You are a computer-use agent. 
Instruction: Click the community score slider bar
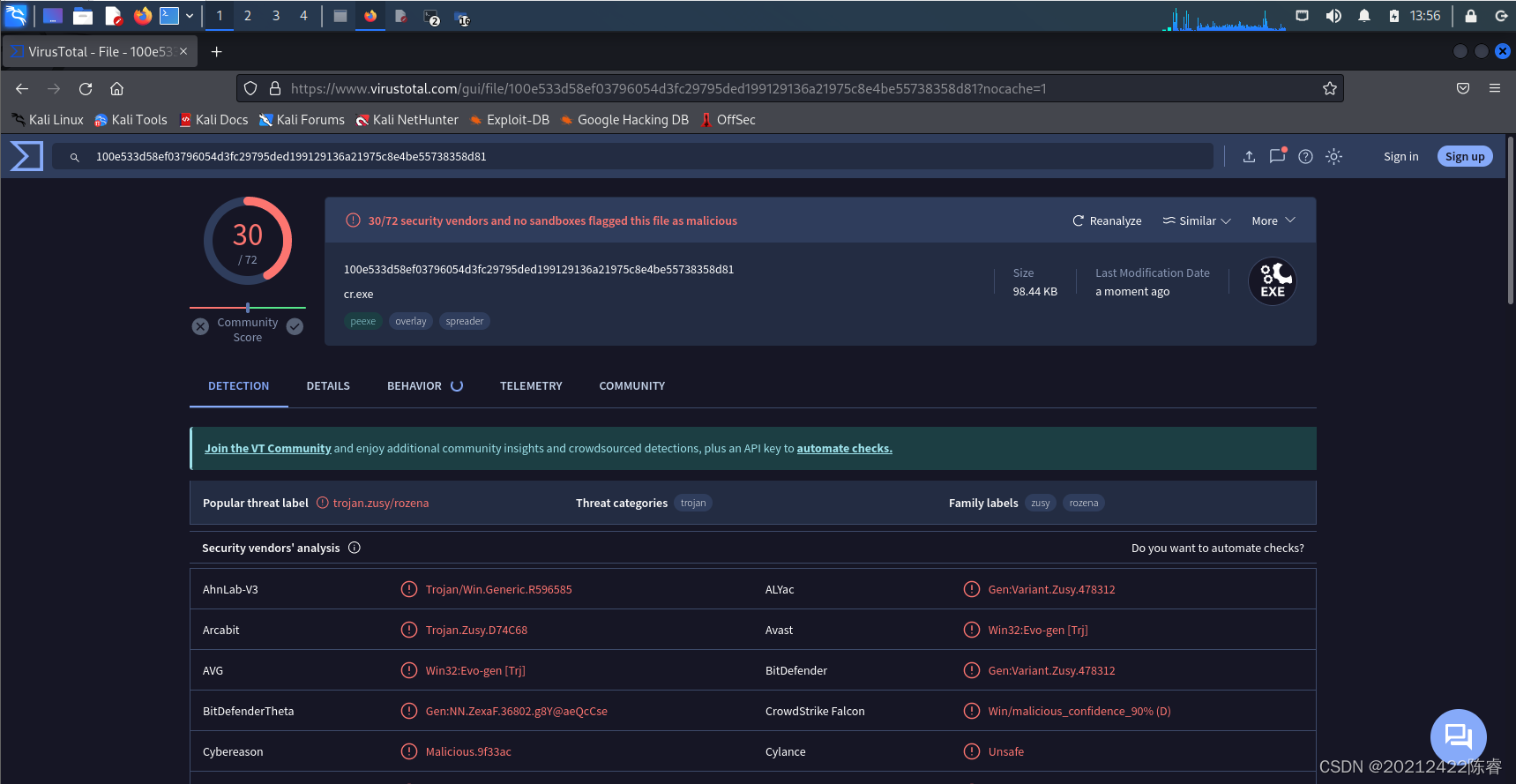pyautogui.click(x=248, y=308)
